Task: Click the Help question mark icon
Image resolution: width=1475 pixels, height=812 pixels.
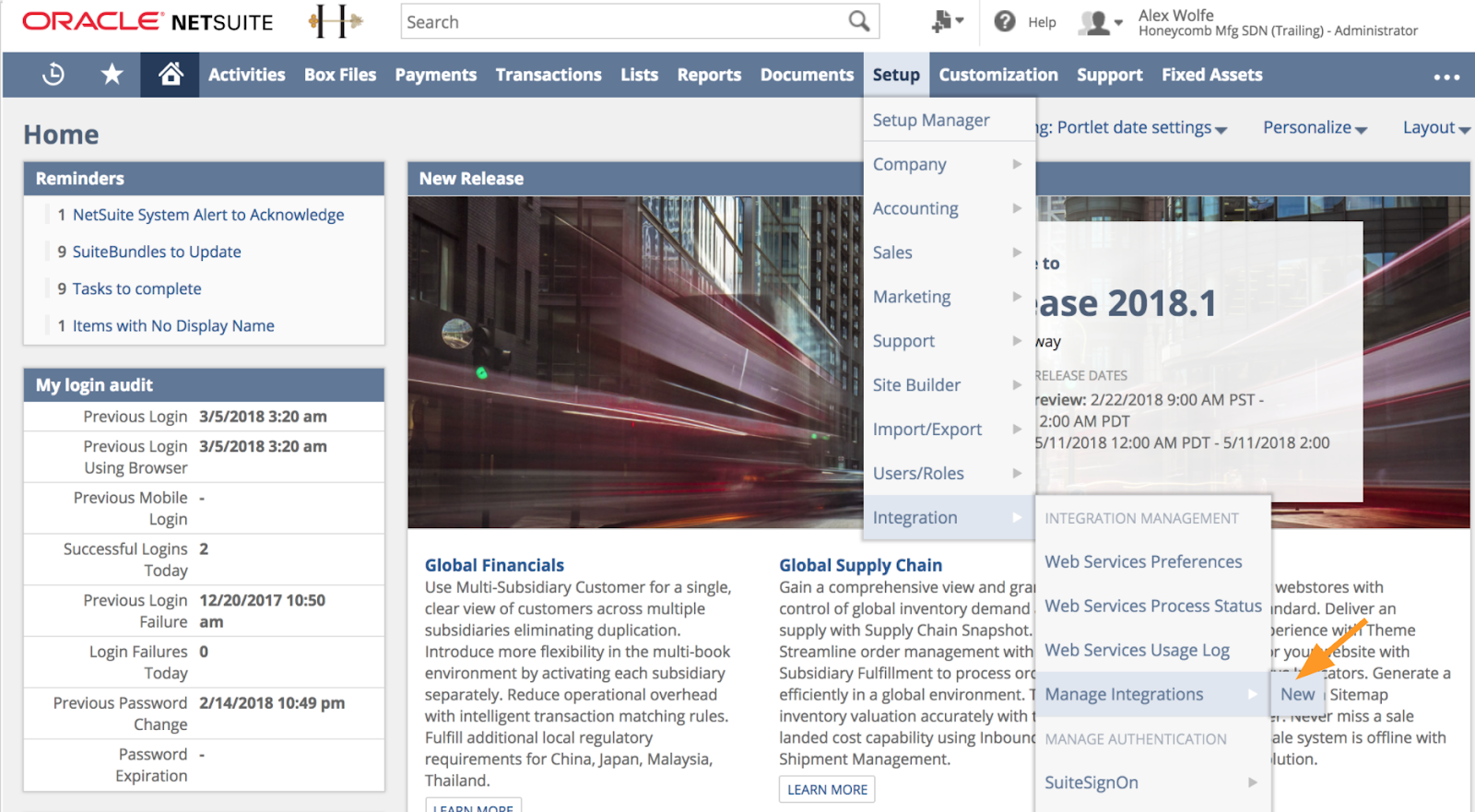Action: click(1004, 21)
